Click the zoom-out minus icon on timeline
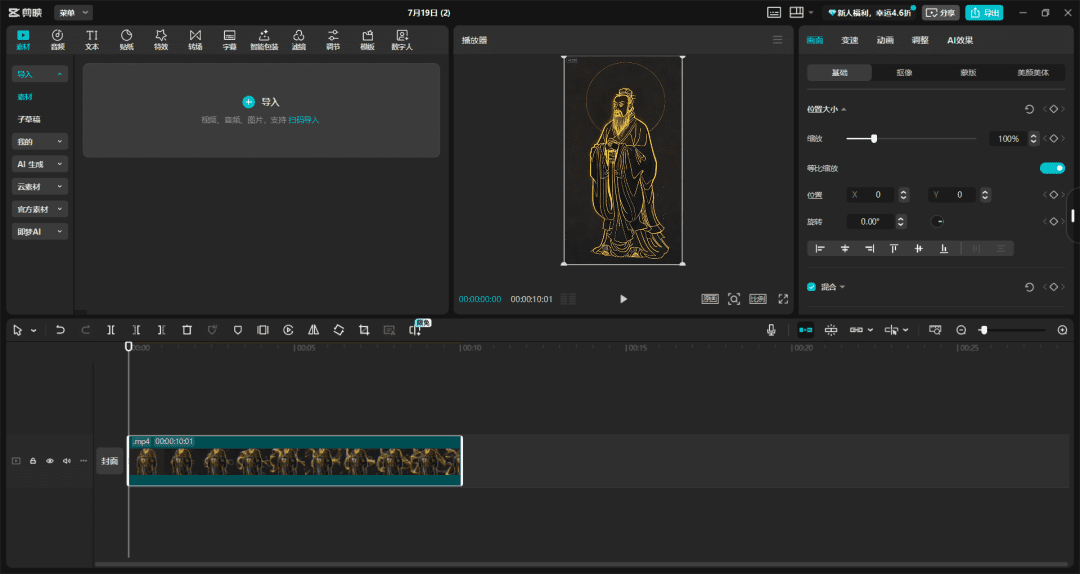Image resolution: width=1080 pixels, height=574 pixels. click(961, 330)
